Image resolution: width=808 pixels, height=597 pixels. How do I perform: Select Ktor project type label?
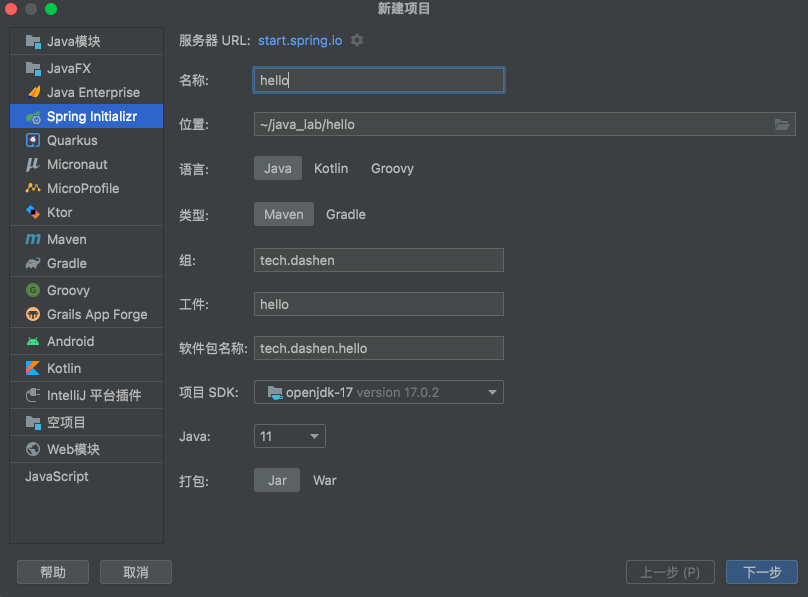60,212
